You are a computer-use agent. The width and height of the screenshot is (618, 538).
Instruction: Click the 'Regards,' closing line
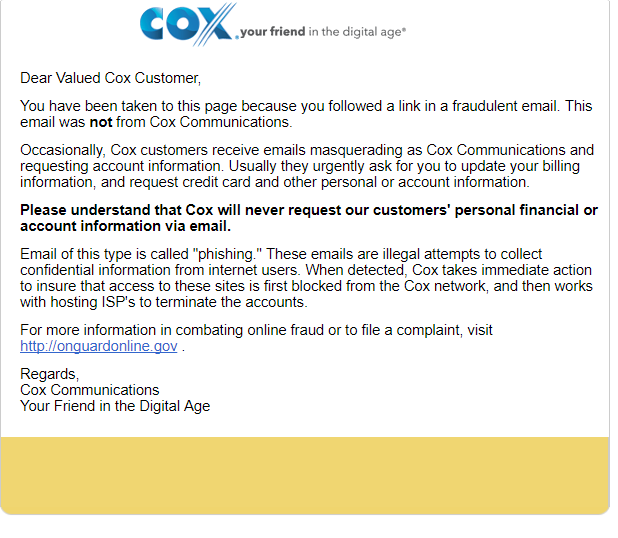(x=49, y=374)
